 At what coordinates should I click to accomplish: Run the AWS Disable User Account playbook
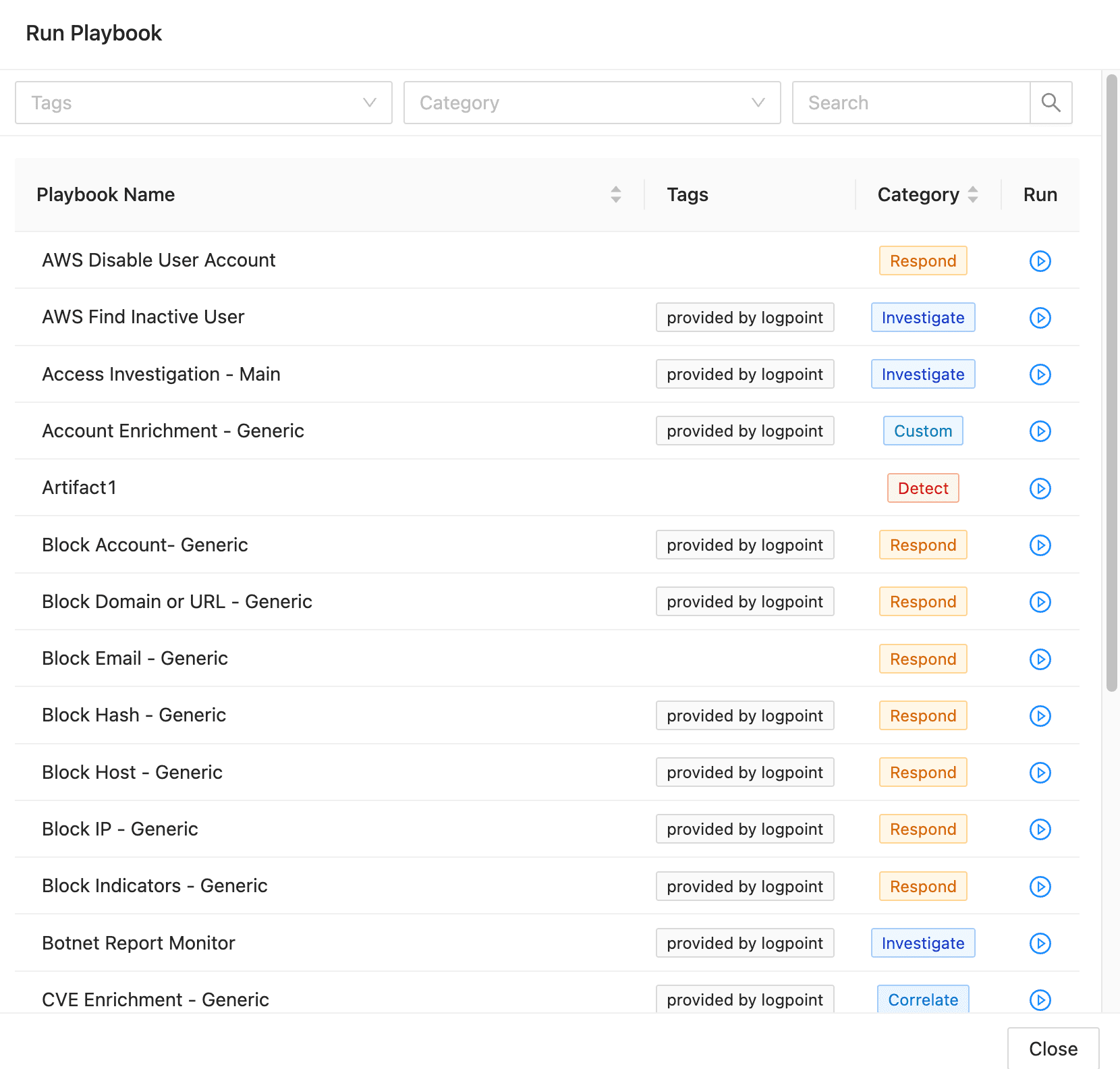(x=1040, y=261)
